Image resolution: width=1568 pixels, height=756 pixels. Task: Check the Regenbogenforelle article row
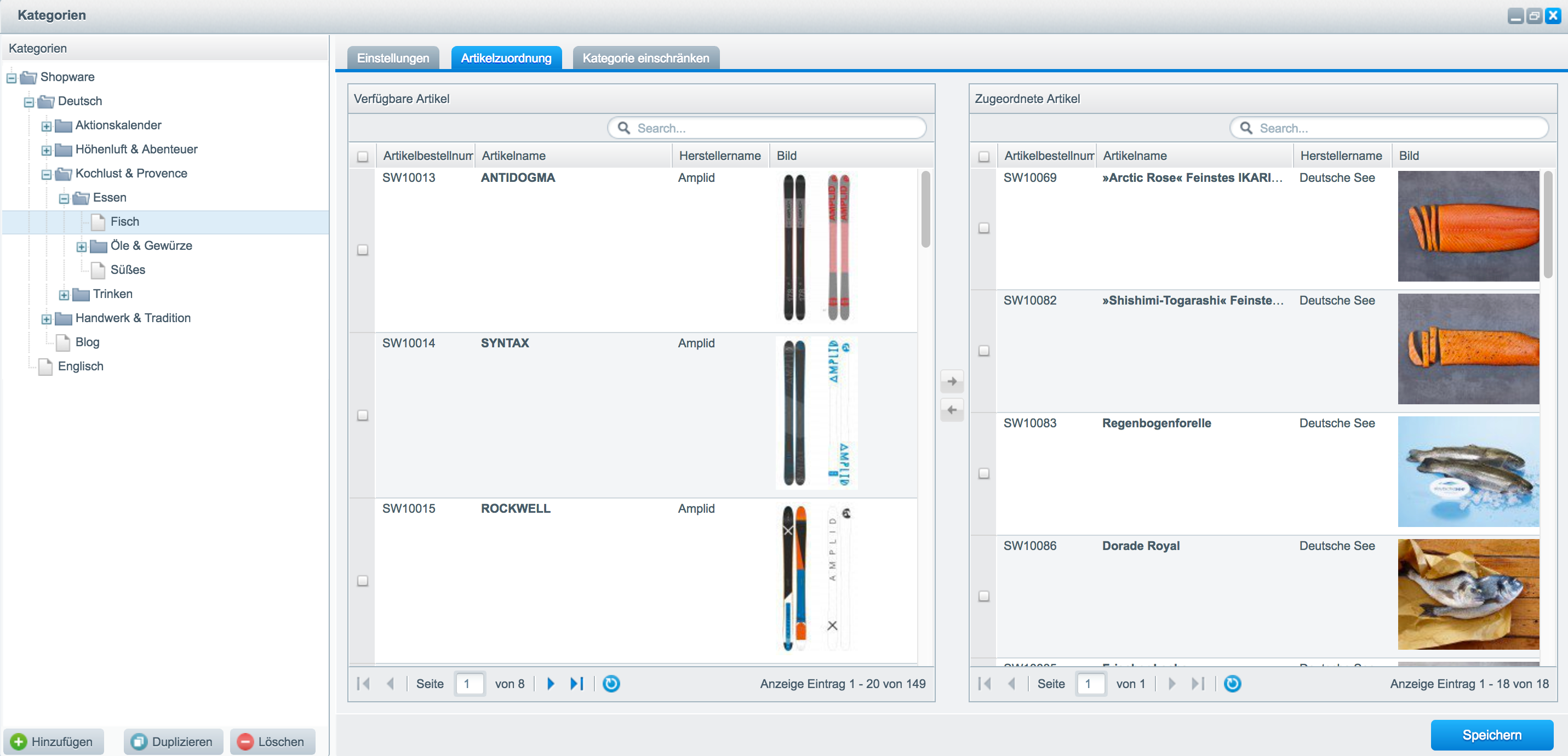(x=983, y=473)
